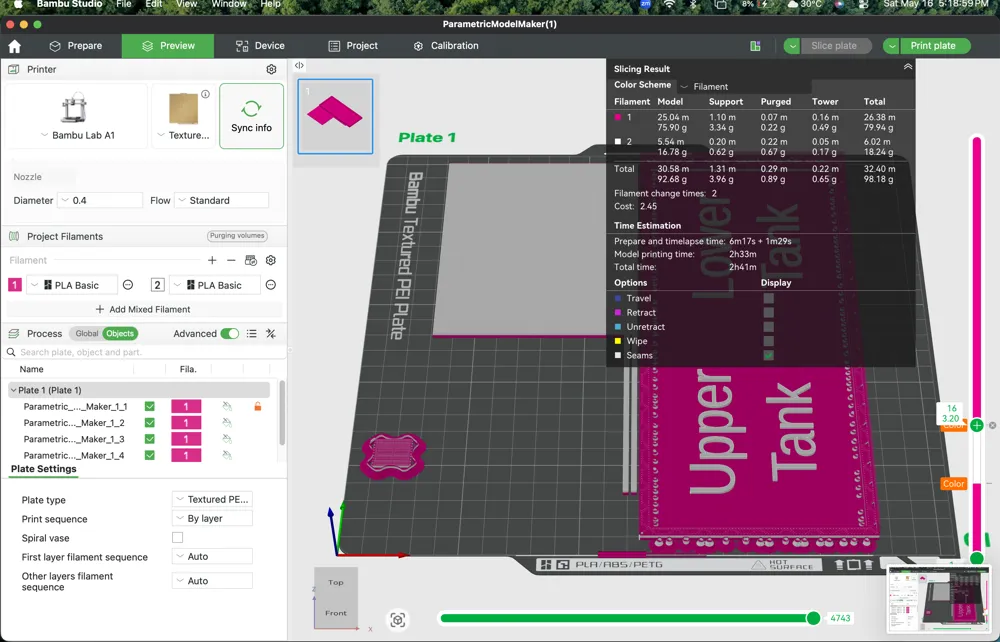Enable Wipe display checkbox
The width and height of the screenshot is (1000, 642).
pos(768,341)
